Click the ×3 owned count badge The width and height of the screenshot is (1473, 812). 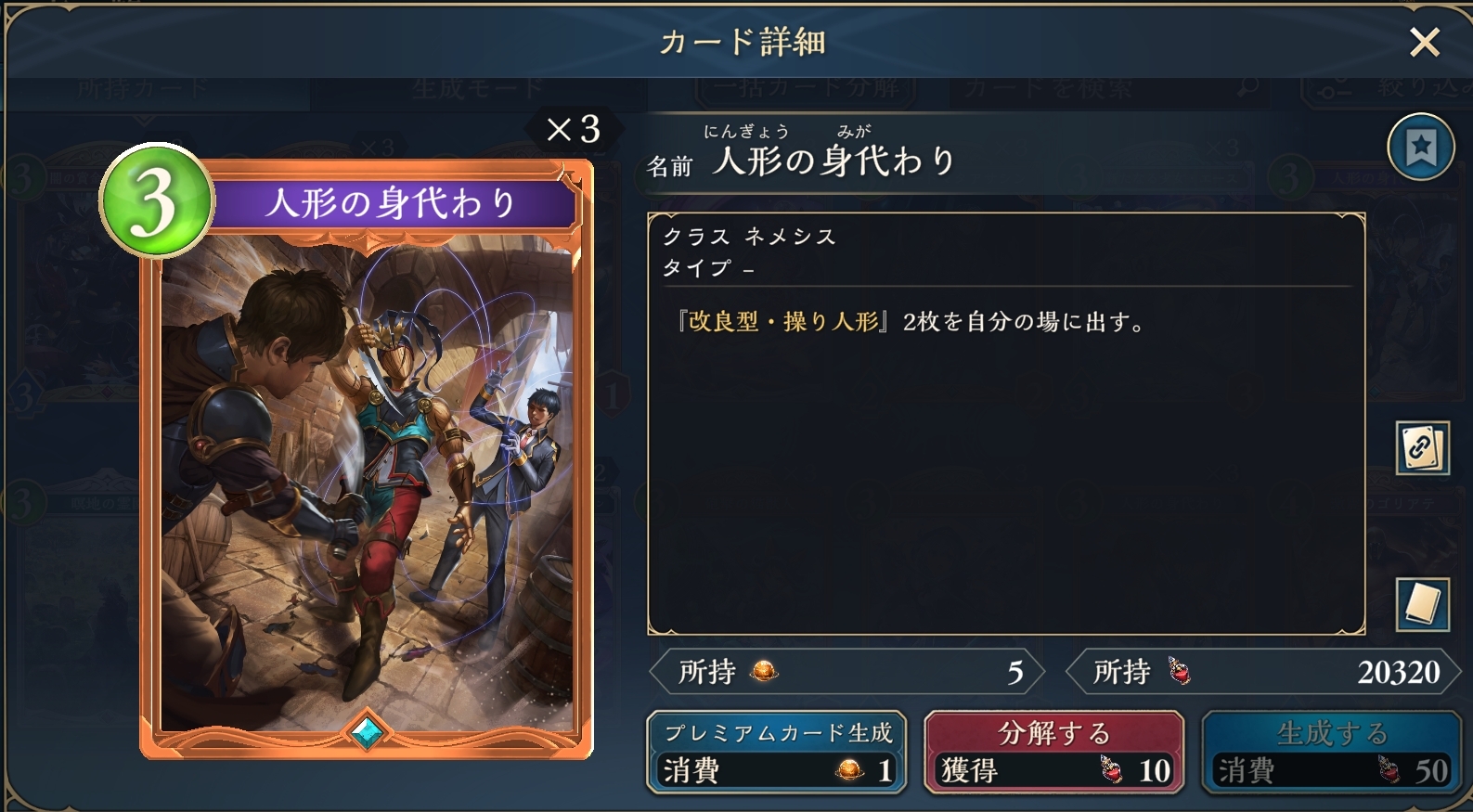[x=574, y=129]
